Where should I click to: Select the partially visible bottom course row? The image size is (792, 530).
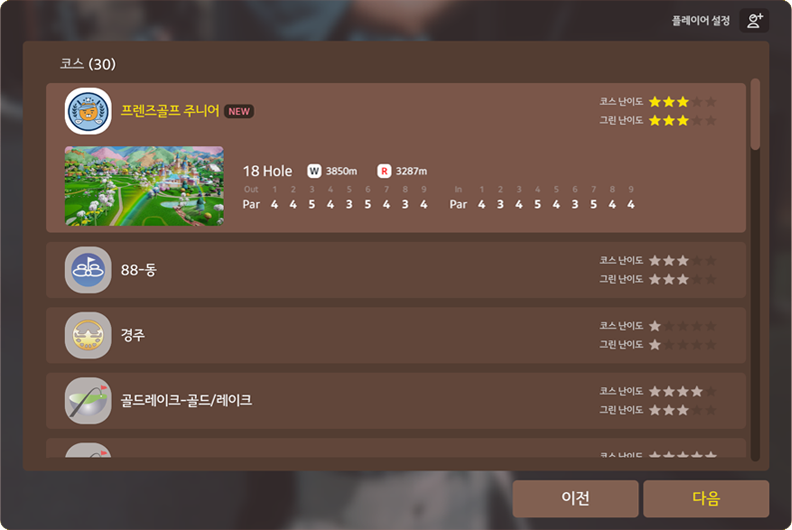[396, 448]
